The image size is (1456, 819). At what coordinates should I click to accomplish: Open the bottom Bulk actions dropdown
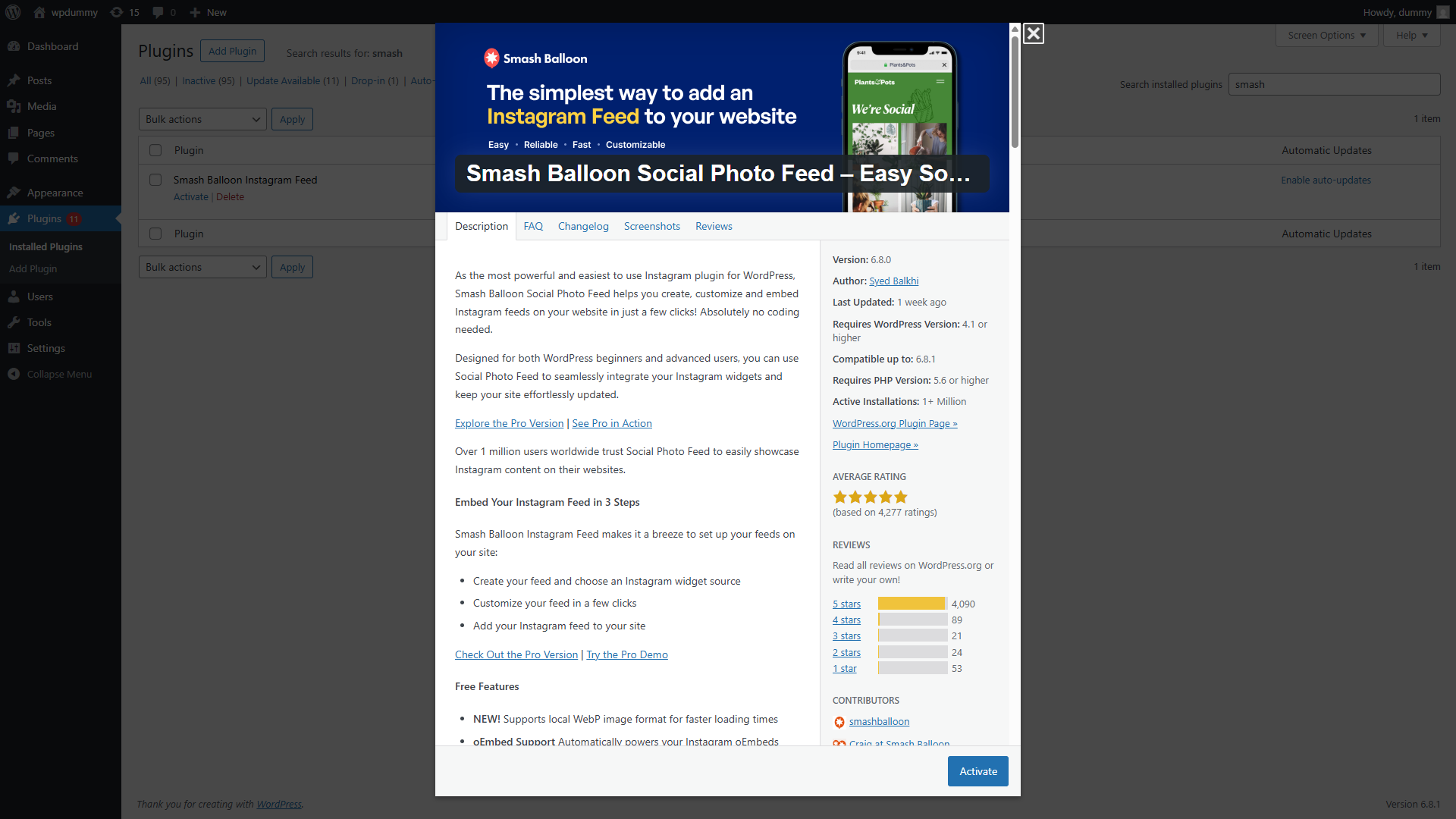click(x=202, y=267)
